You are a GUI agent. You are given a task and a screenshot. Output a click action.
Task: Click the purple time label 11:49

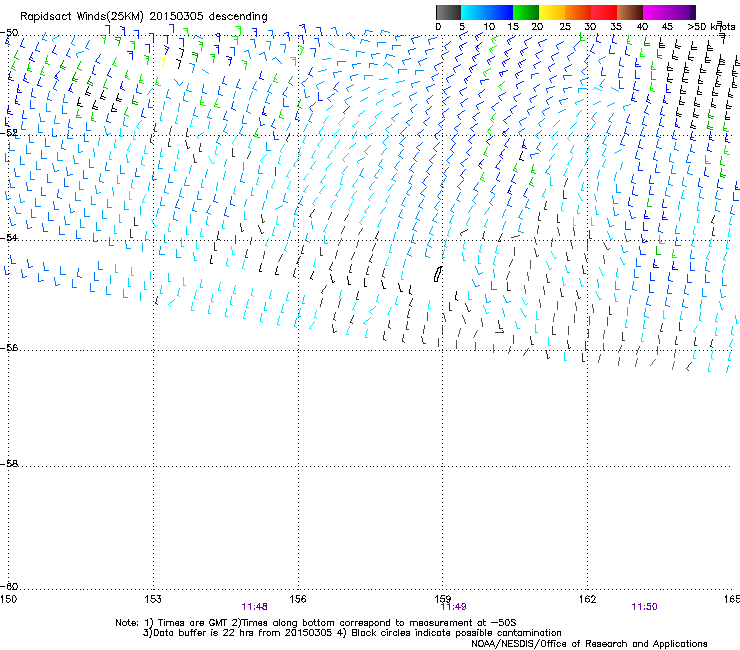click(x=453, y=607)
